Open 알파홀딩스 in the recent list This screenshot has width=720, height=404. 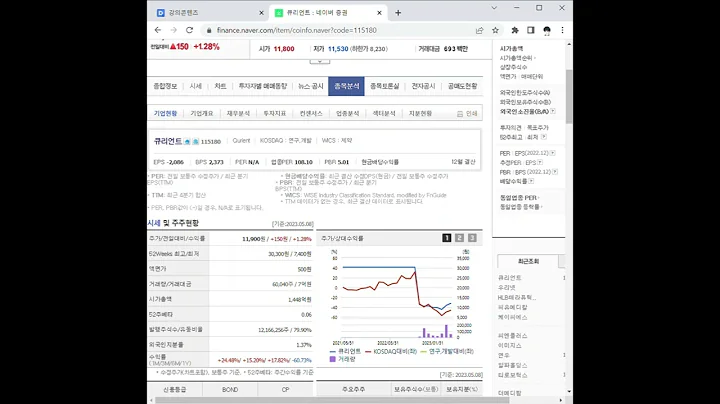coord(512,365)
